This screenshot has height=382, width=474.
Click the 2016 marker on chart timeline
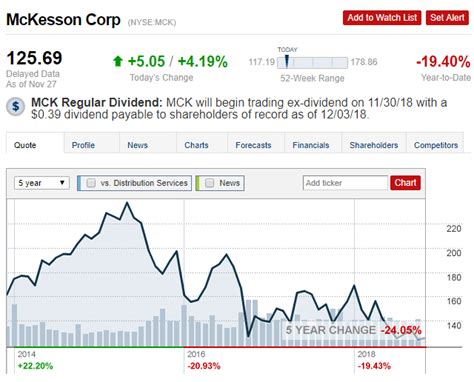click(196, 354)
